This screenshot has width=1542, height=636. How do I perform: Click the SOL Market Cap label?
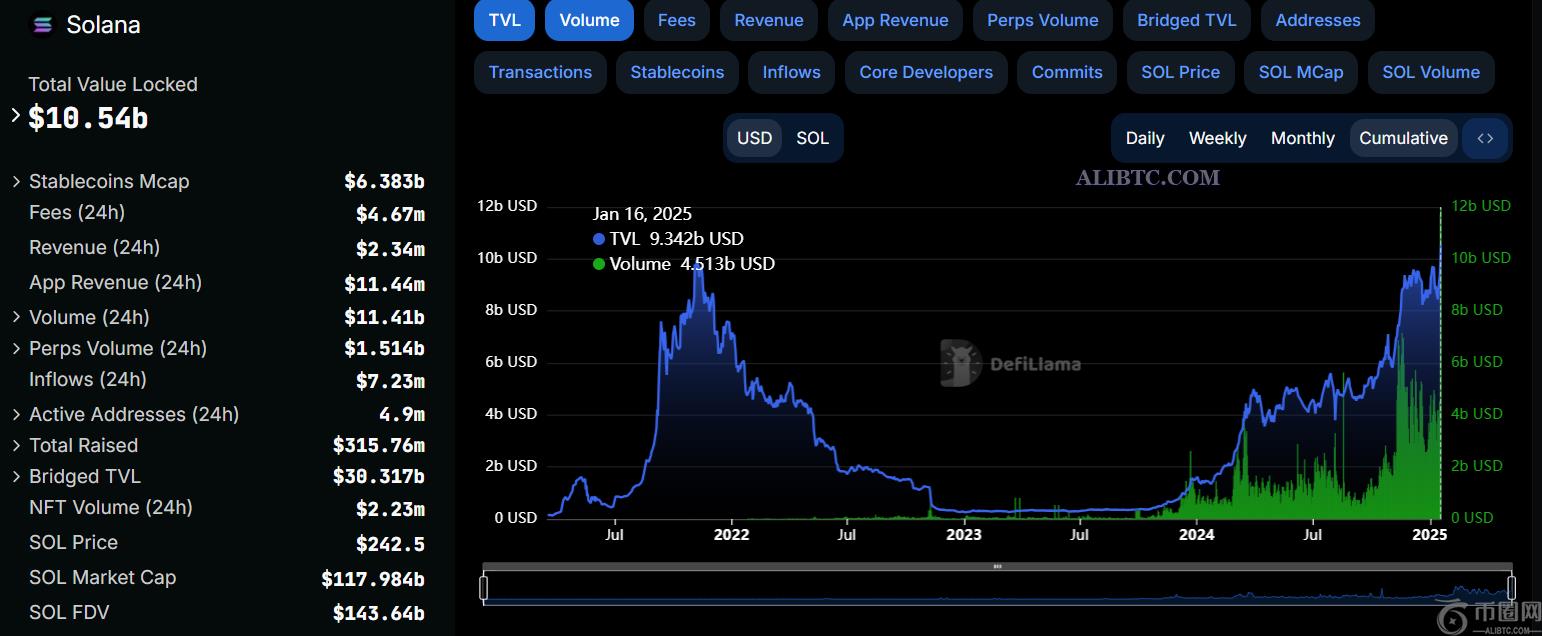(102, 577)
